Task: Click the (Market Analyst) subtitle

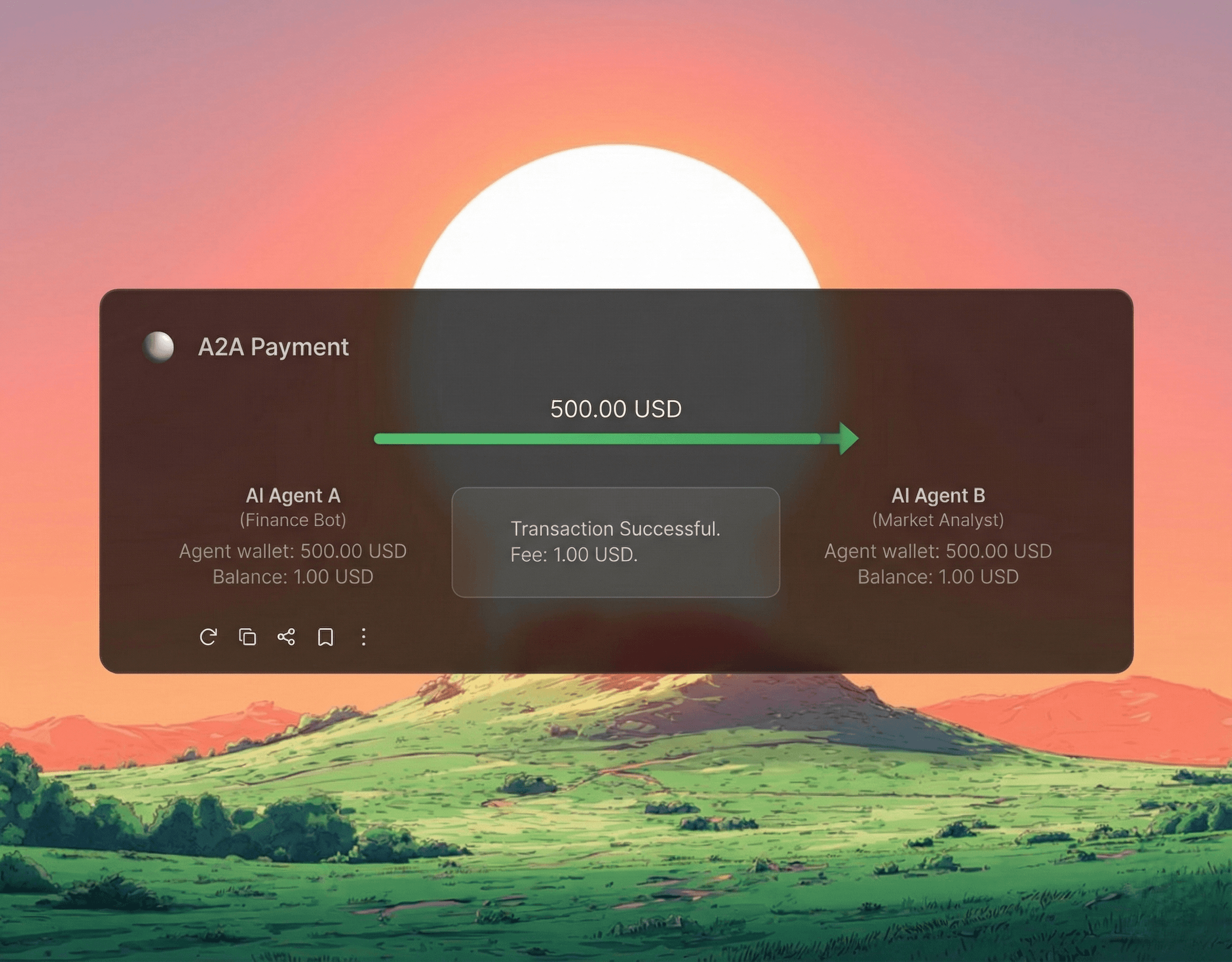Action: click(938, 520)
